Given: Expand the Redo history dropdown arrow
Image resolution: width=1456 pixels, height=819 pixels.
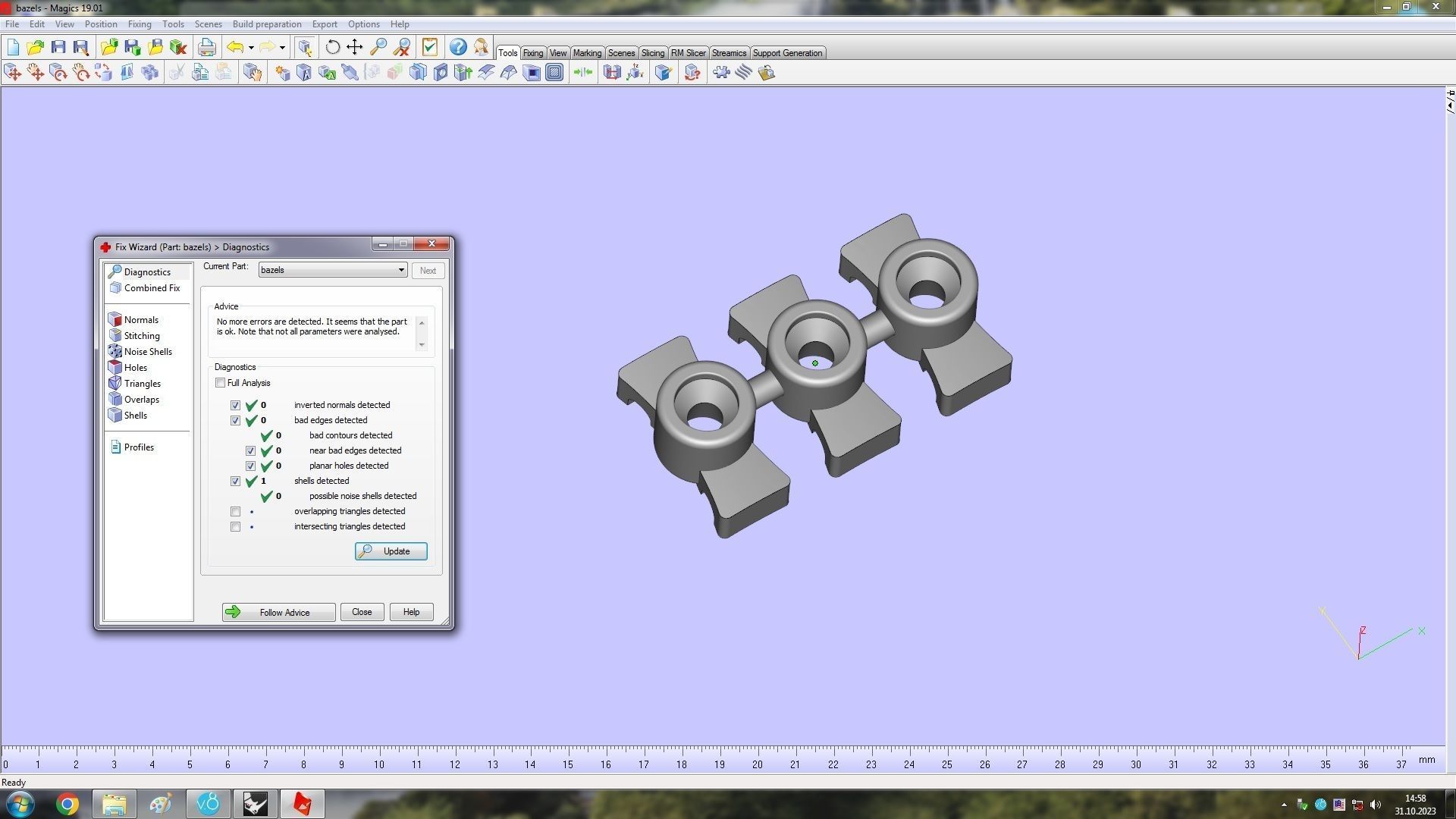Looking at the screenshot, I should pyautogui.click(x=282, y=47).
